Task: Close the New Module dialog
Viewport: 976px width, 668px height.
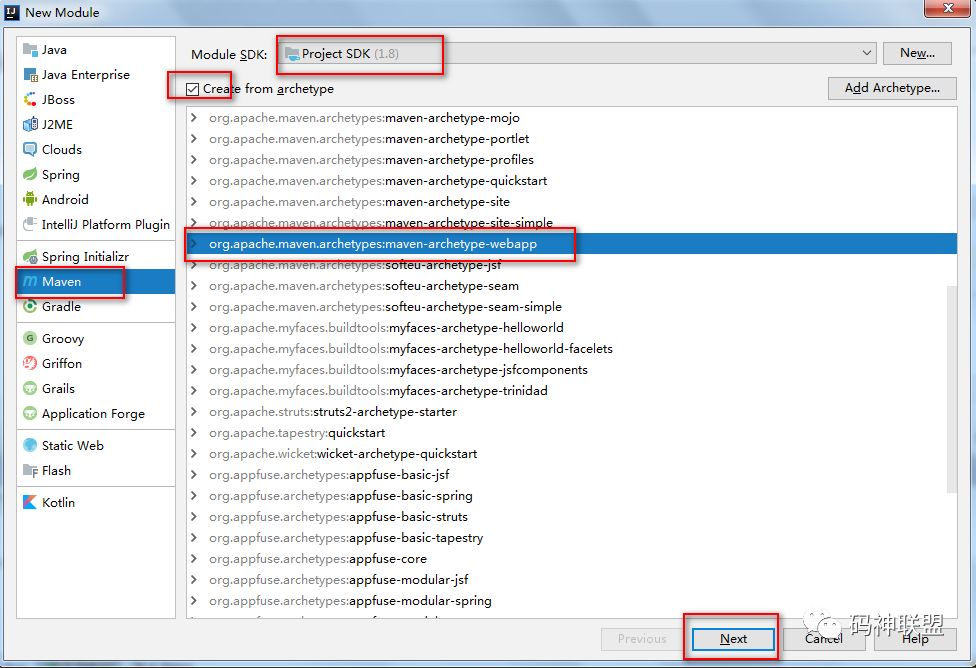Action: (947, 8)
